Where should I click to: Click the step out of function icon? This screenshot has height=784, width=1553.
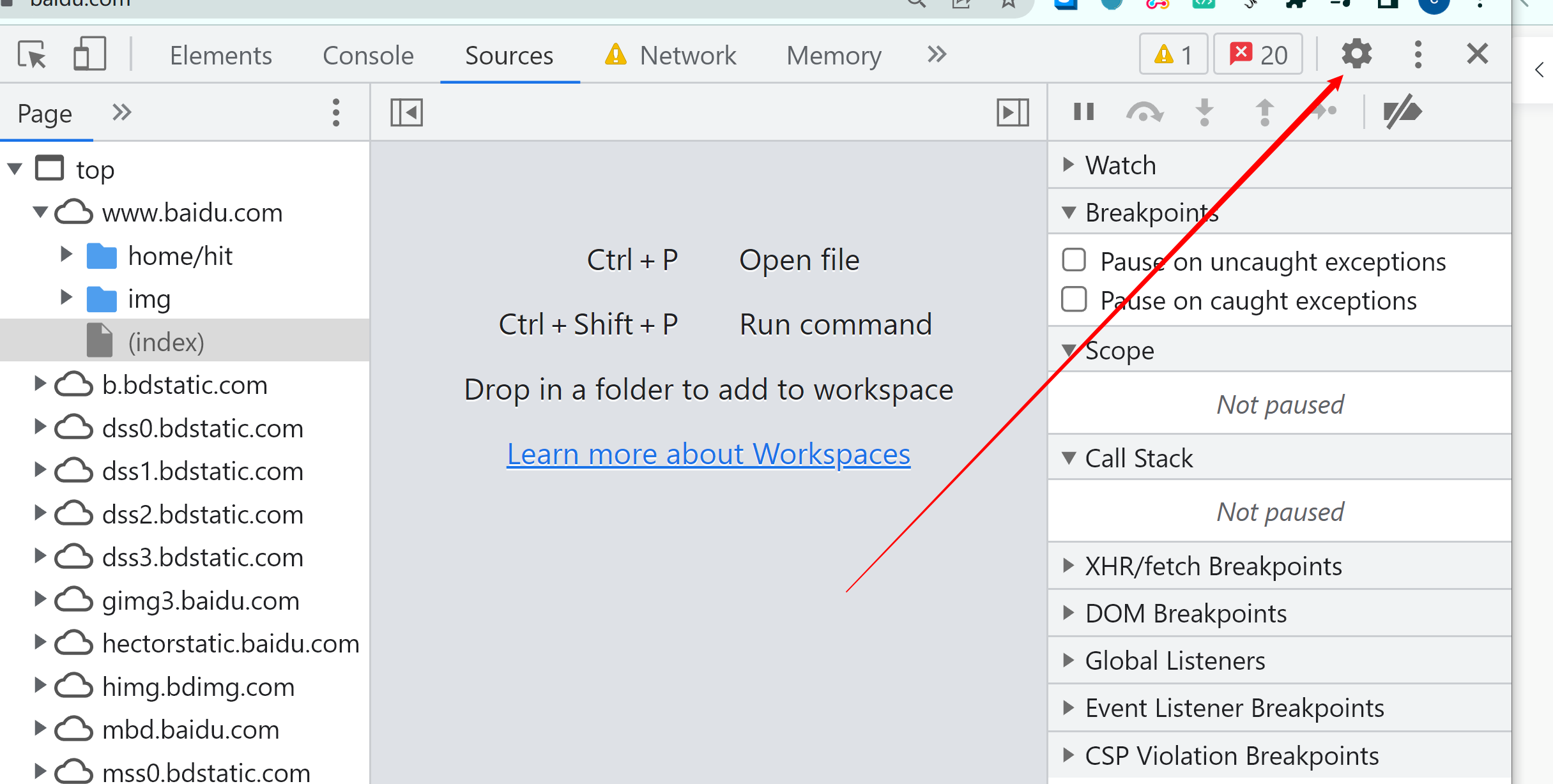tap(1264, 112)
